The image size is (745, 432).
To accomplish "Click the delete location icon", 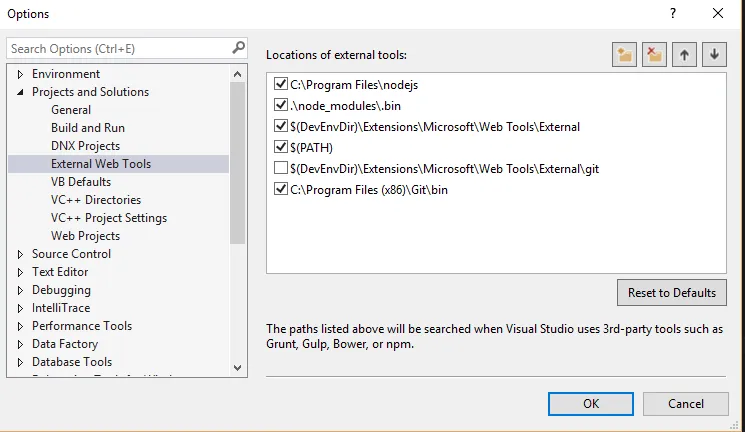I will [x=654, y=55].
